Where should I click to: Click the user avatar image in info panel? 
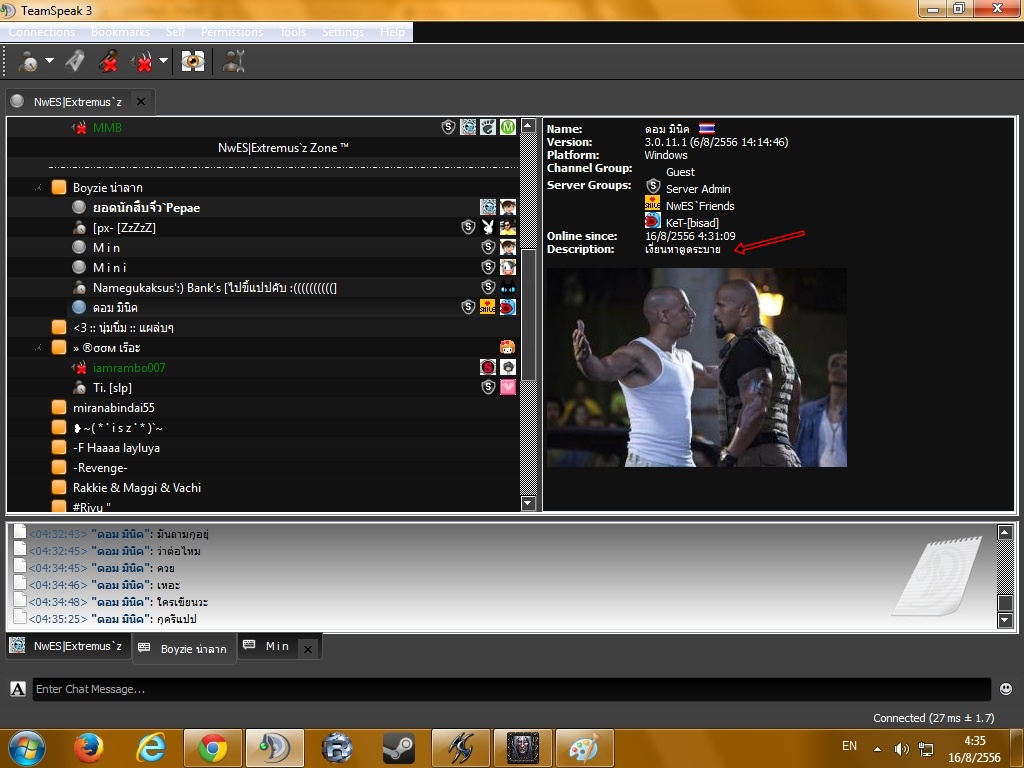pos(697,367)
